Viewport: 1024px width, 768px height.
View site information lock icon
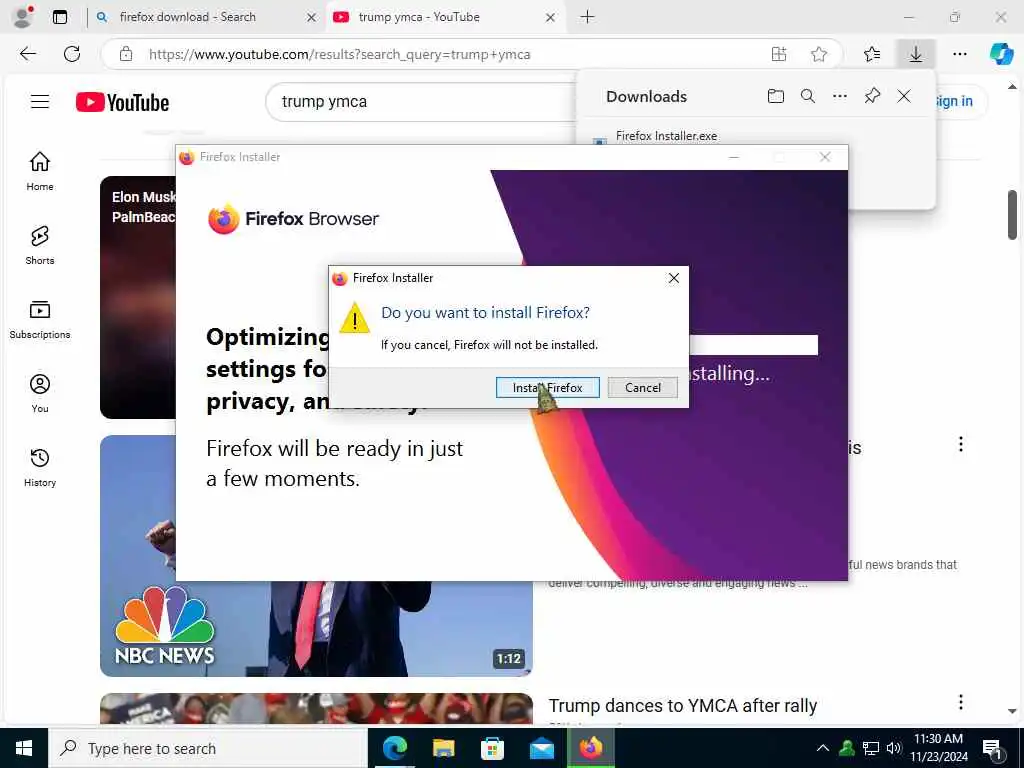click(x=126, y=54)
